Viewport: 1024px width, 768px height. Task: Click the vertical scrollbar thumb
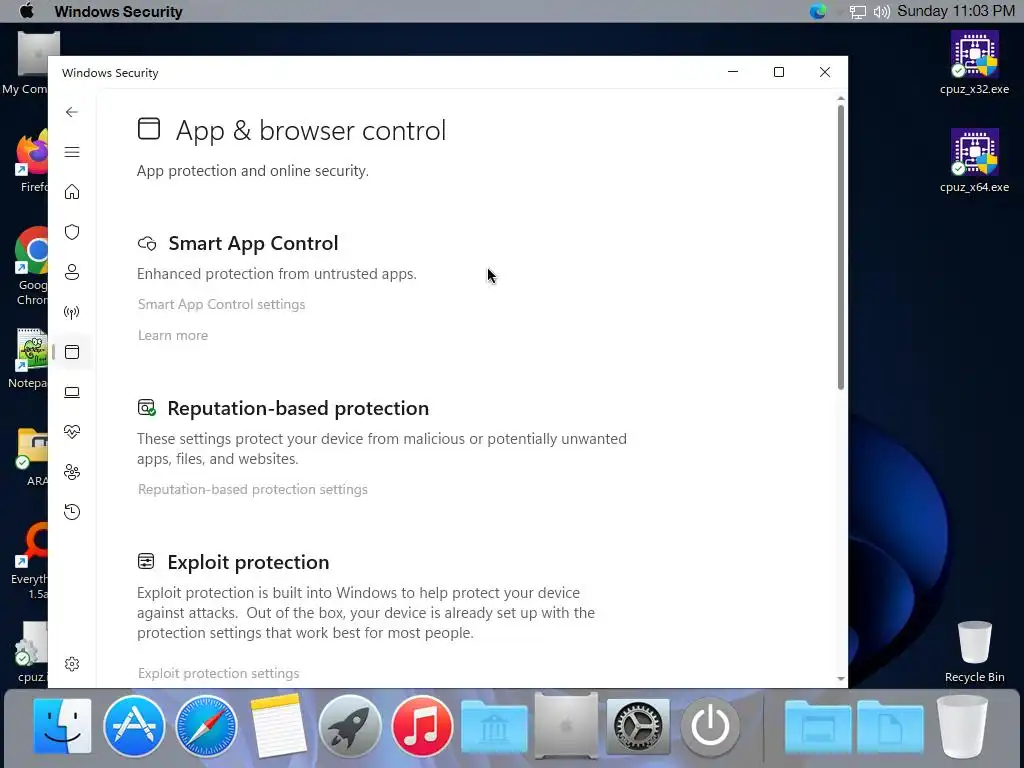pos(840,247)
